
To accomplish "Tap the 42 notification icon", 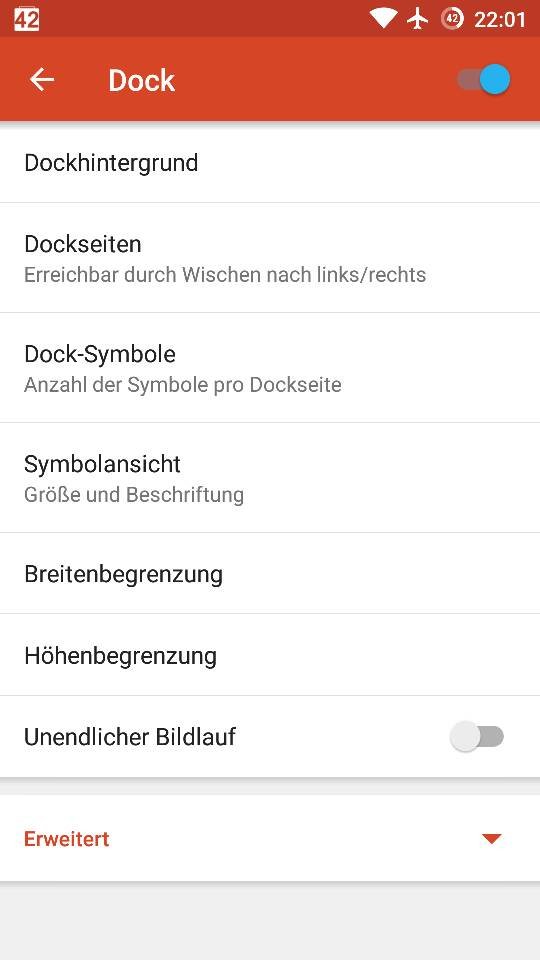I will click(26, 19).
